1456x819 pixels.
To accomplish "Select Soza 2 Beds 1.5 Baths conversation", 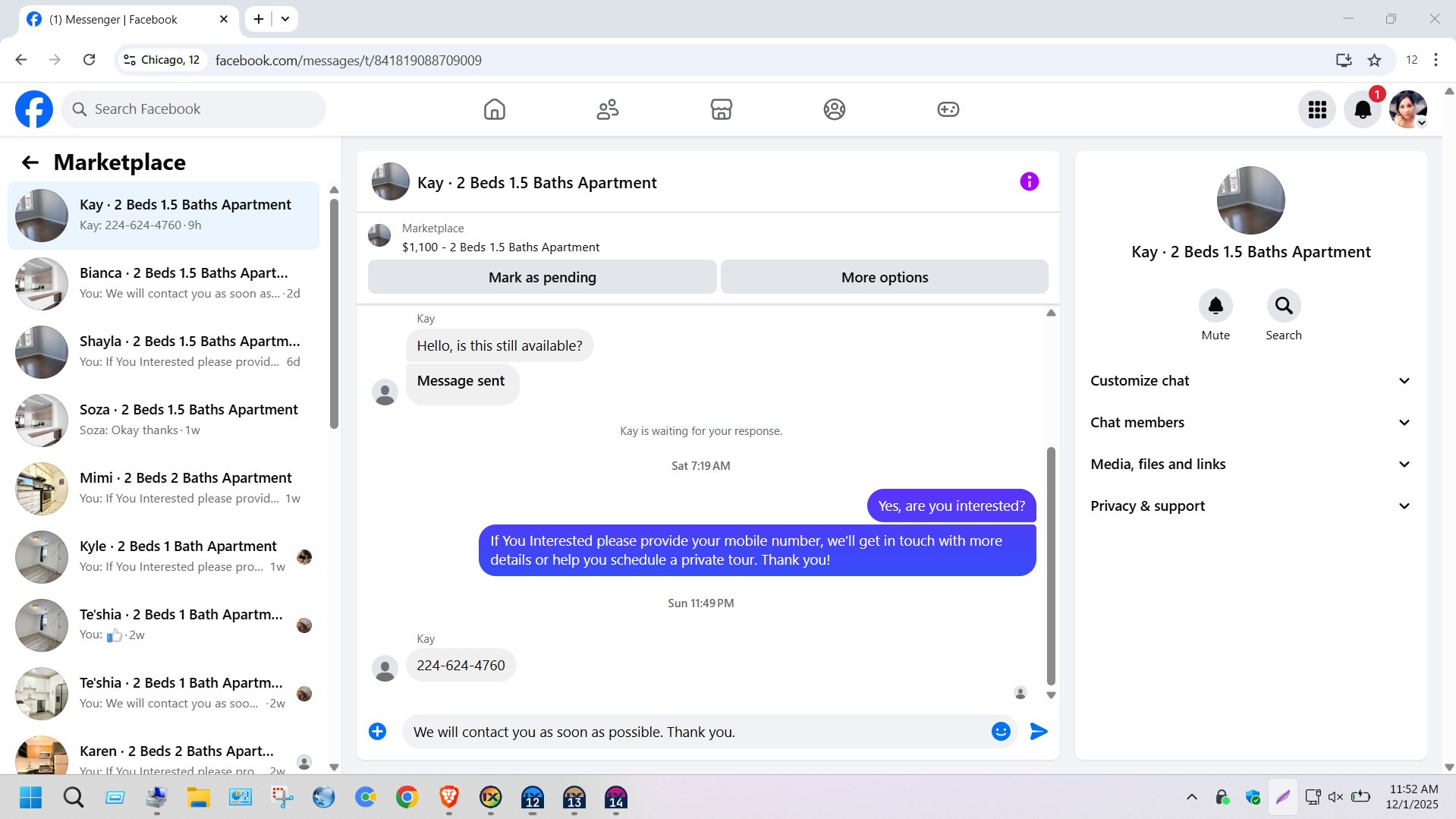I will 163,421.
